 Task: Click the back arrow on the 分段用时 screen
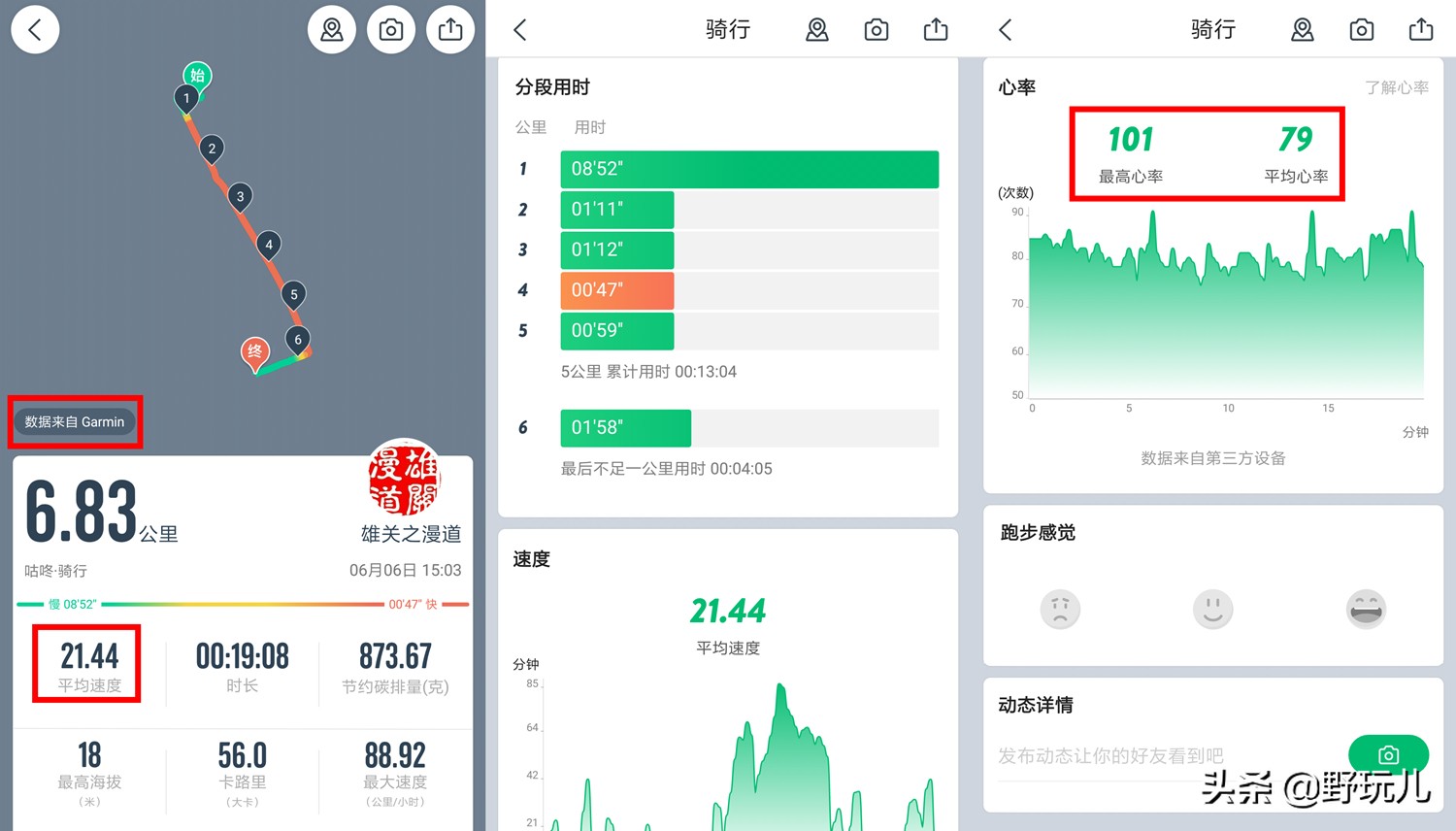pos(519,30)
